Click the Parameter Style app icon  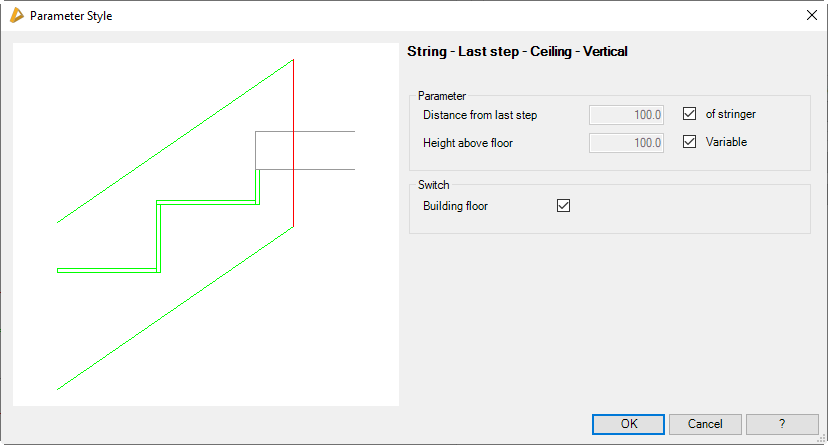pos(16,15)
